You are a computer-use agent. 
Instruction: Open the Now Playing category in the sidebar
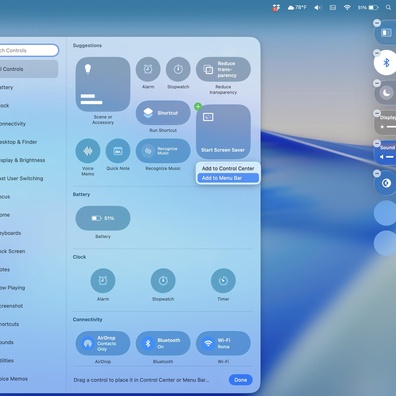tap(28, 288)
